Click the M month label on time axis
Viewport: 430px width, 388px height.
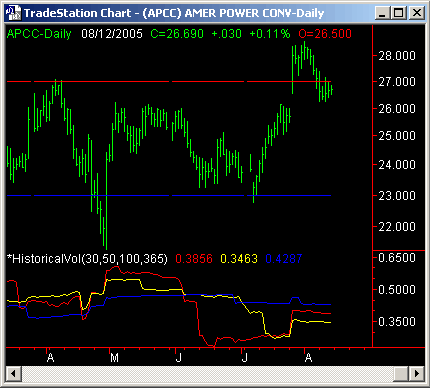(114, 358)
